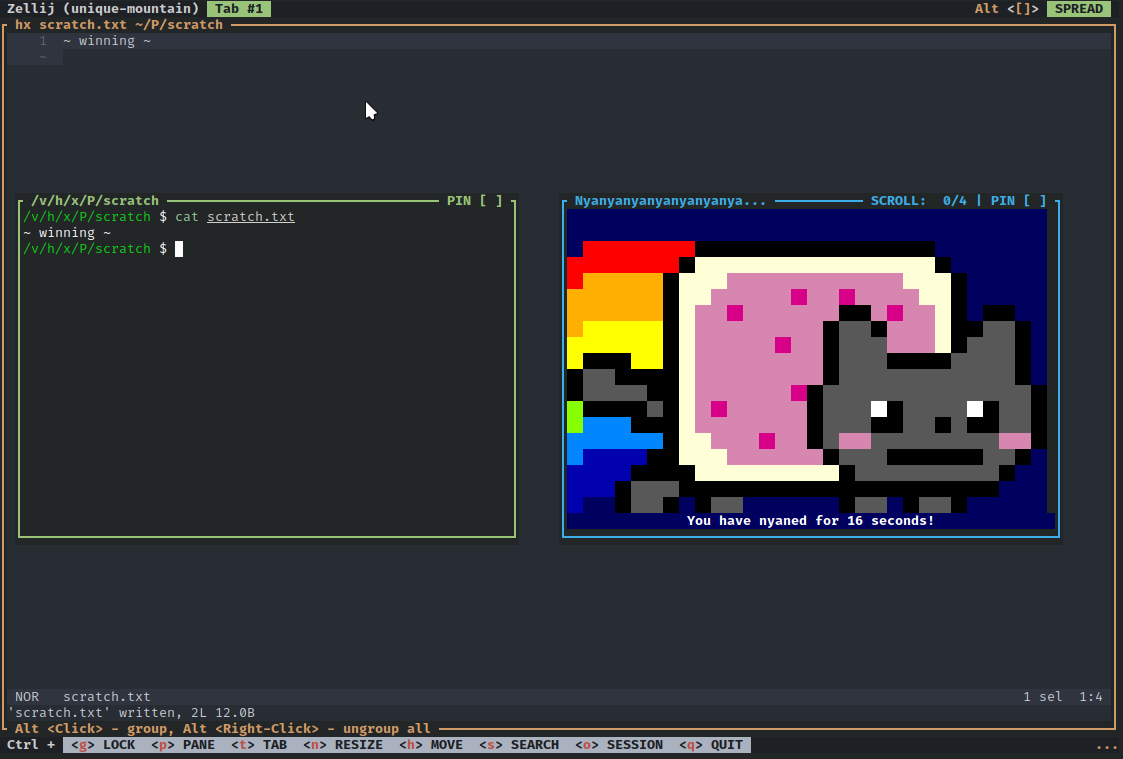The image size is (1123, 759).
Task: Open MOVE mode in the status bar
Action: pos(430,745)
